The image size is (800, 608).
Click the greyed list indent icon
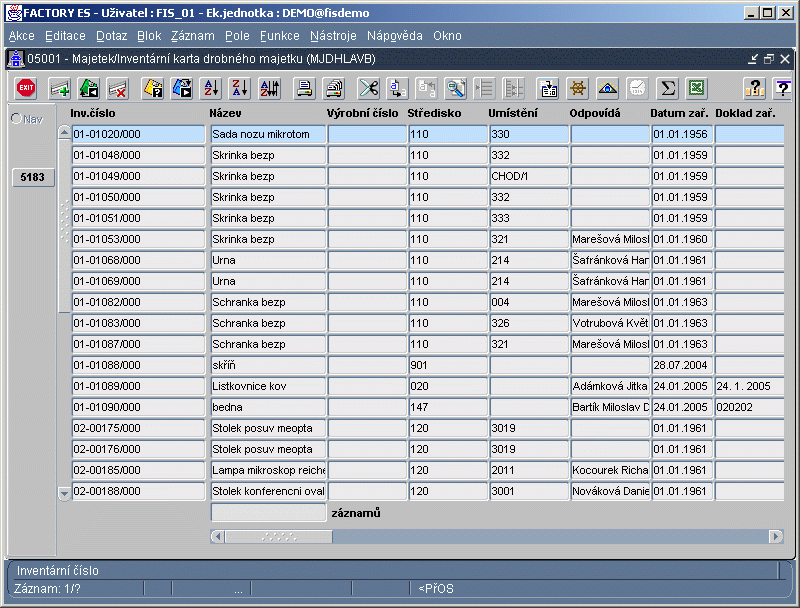484,89
